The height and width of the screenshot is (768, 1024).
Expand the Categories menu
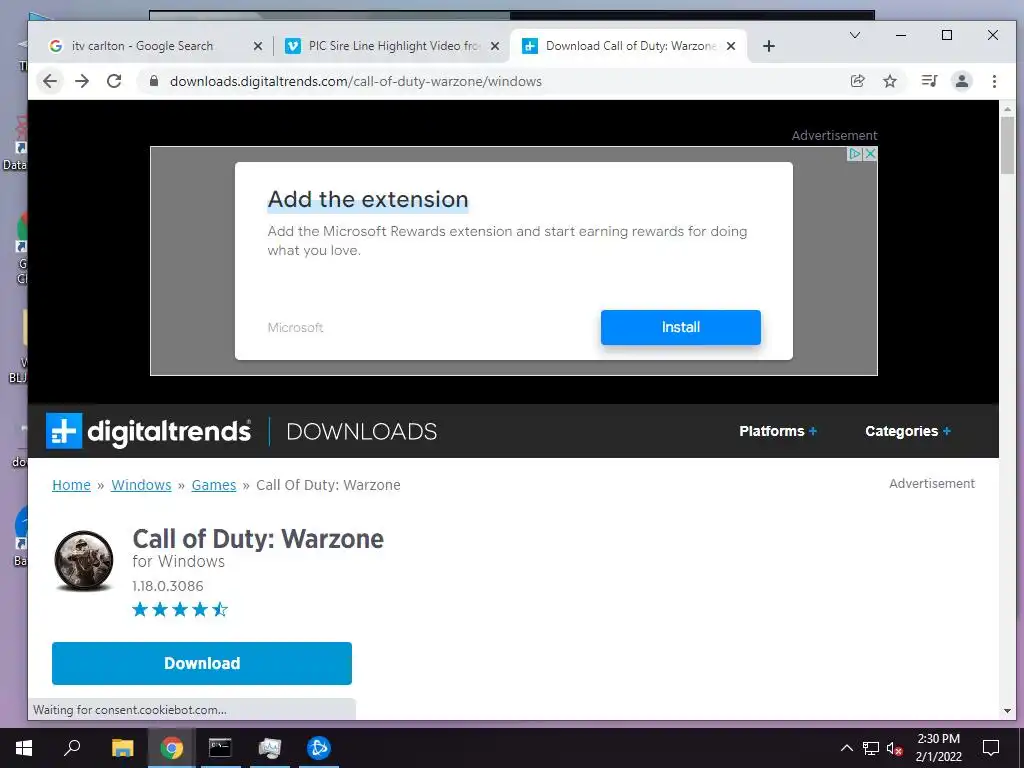coord(908,431)
